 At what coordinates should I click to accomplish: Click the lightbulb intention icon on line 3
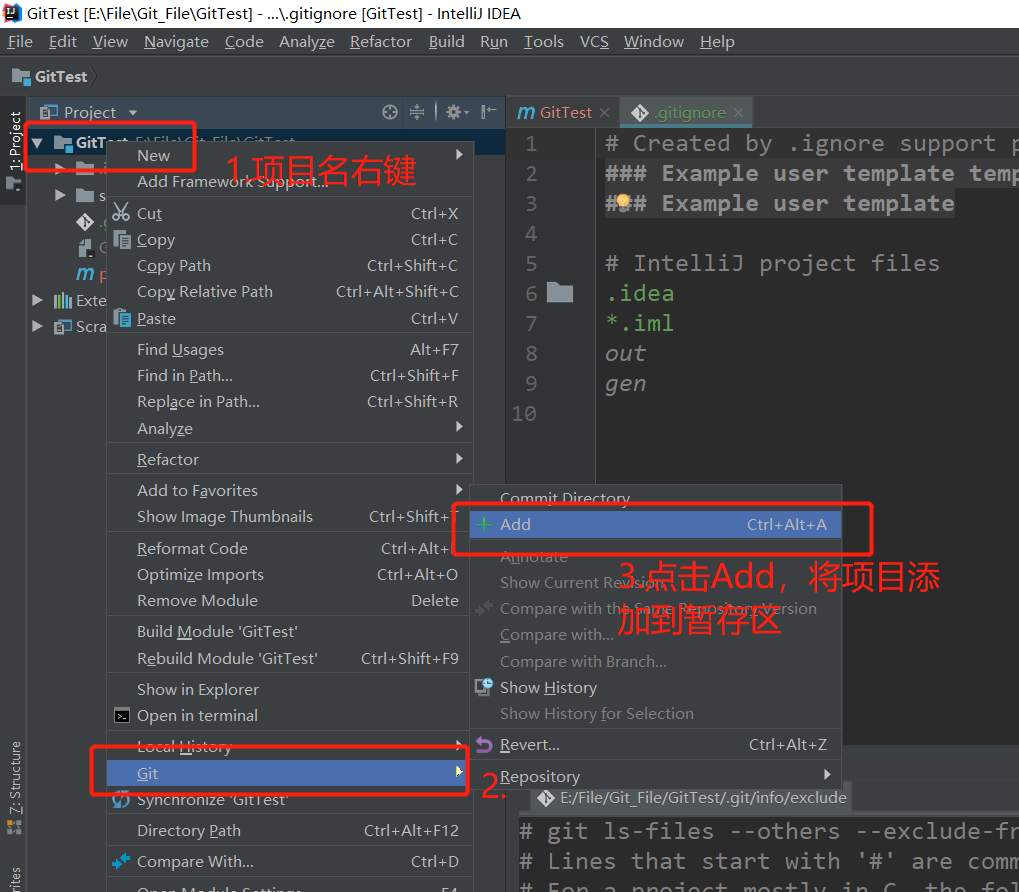click(x=623, y=202)
